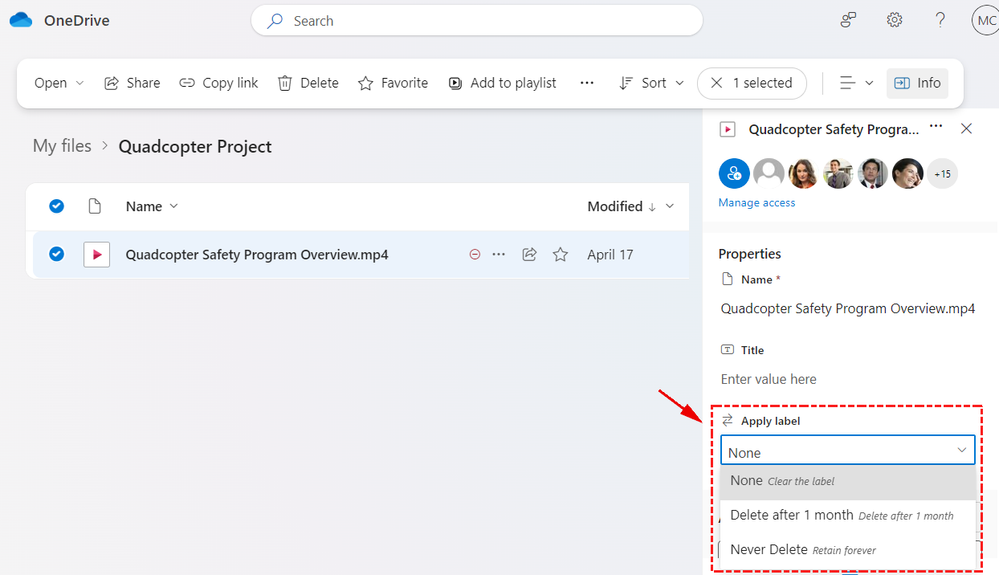Click the +15 more people badge

pyautogui.click(x=942, y=173)
